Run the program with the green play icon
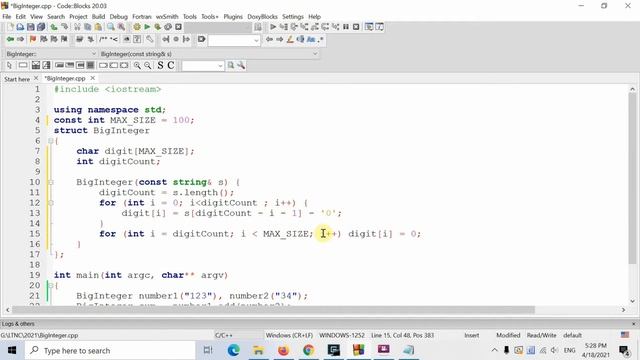Viewport: 640px width, 360px height. click(147, 27)
